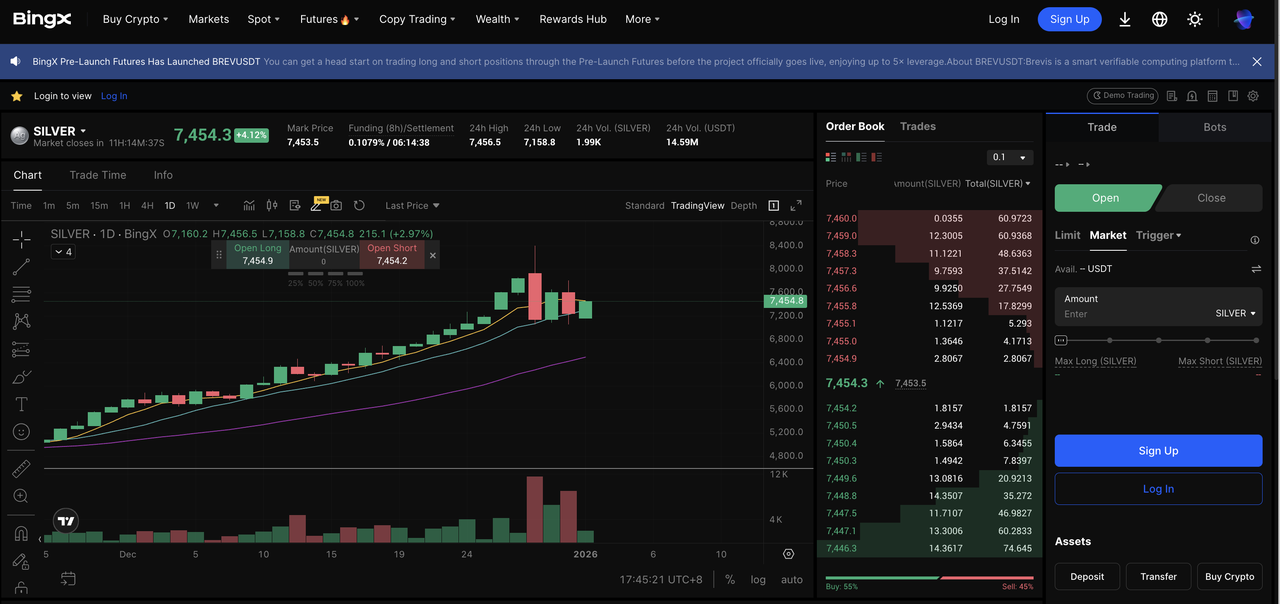Click the Deposit button under Assets
The height and width of the screenshot is (604, 1280).
click(1087, 576)
